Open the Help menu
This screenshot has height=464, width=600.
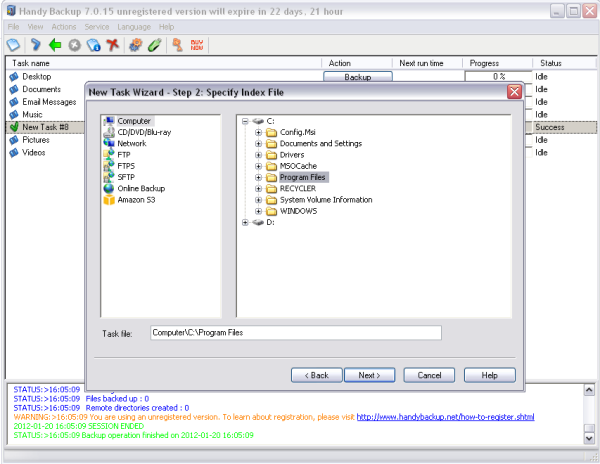click(x=166, y=27)
